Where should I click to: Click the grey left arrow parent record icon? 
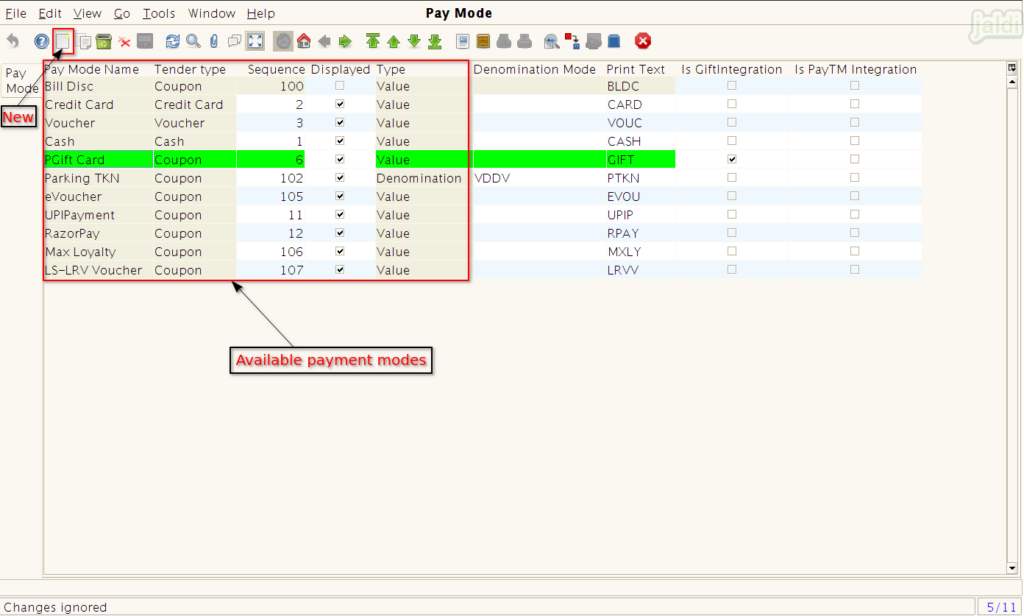tap(325, 42)
